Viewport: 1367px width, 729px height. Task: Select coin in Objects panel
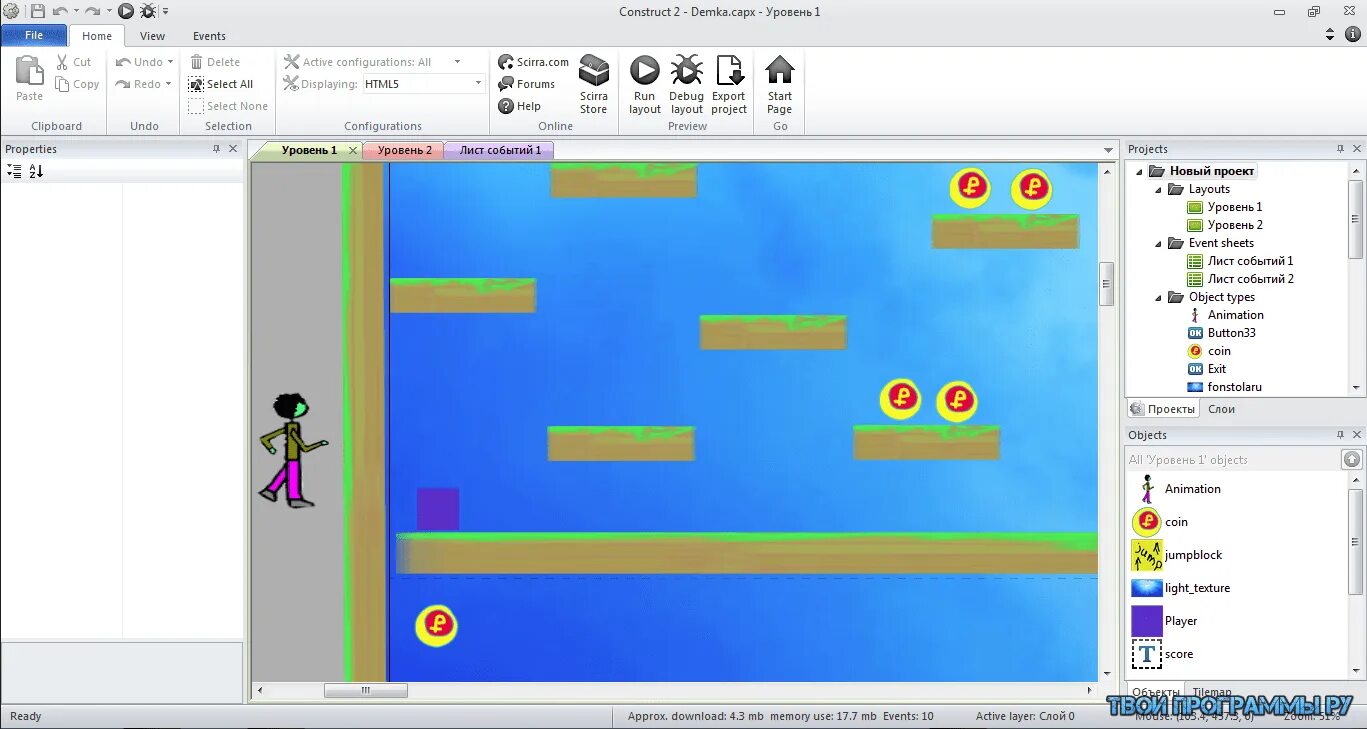1160,522
